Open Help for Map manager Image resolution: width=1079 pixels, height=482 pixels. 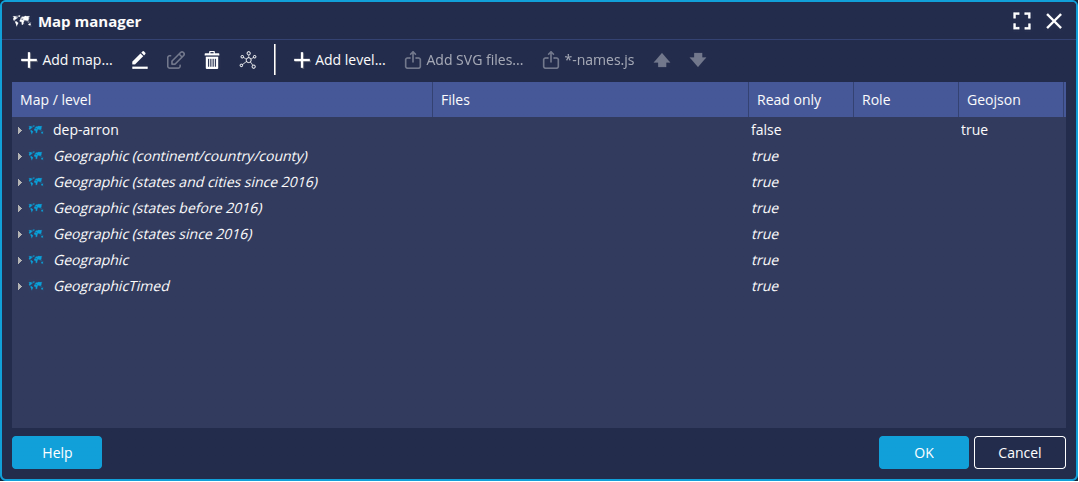(57, 453)
